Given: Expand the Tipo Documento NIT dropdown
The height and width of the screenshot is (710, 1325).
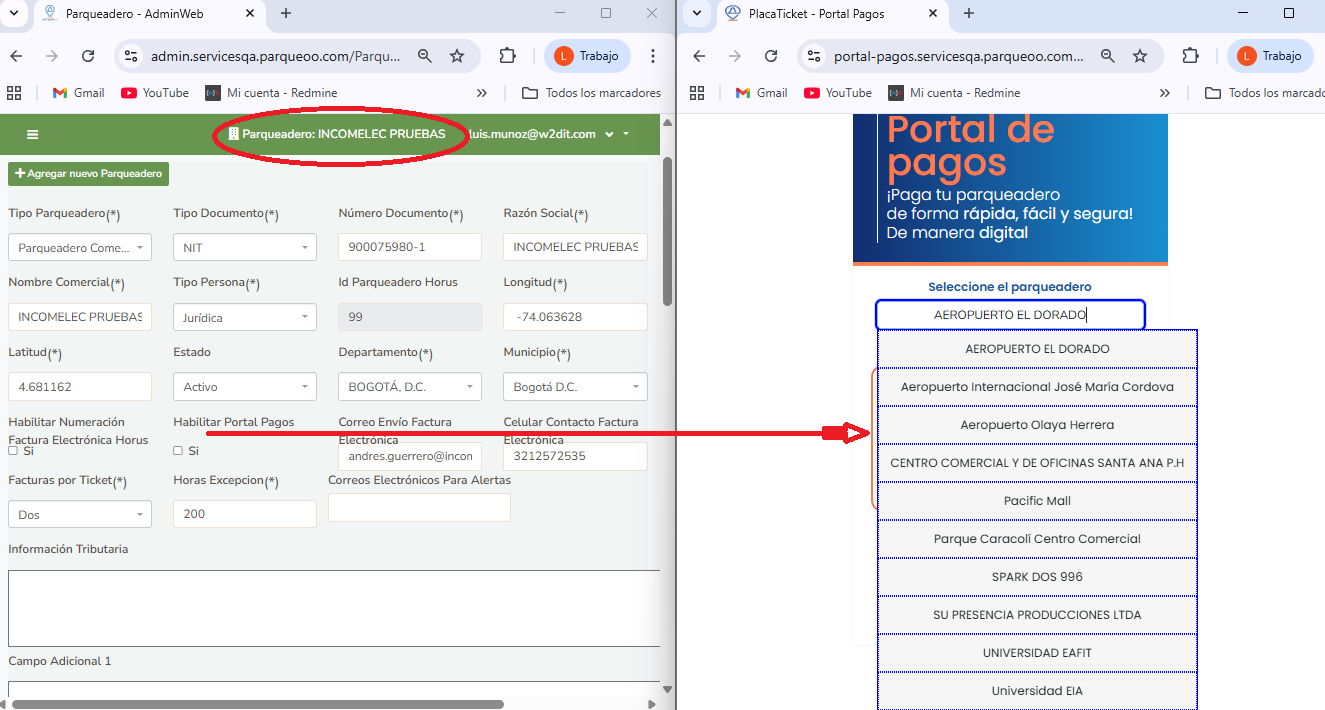Looking at the screenshot, I should coord(244,247).
